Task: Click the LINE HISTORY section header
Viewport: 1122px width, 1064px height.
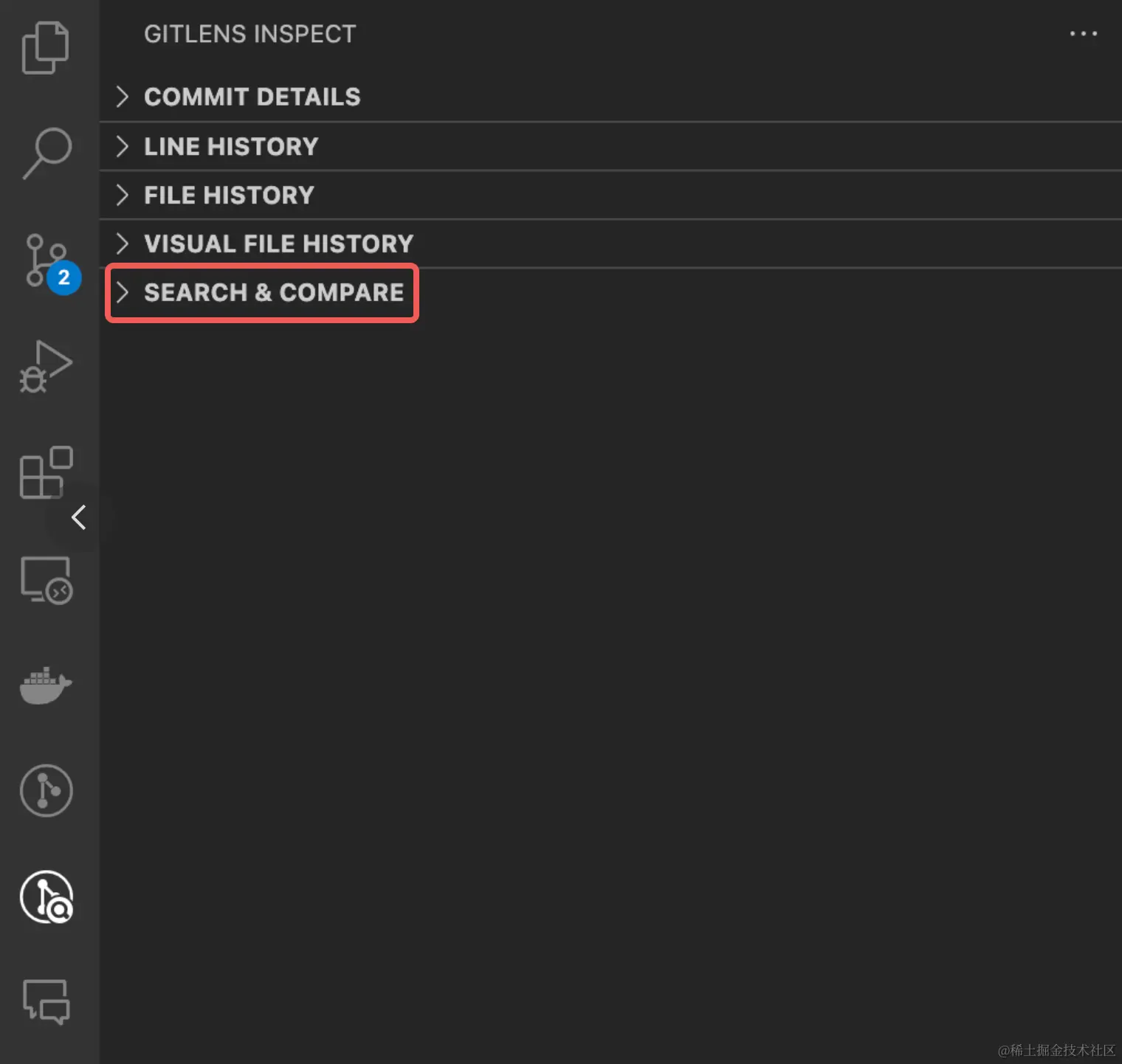Action: point(610,146)
